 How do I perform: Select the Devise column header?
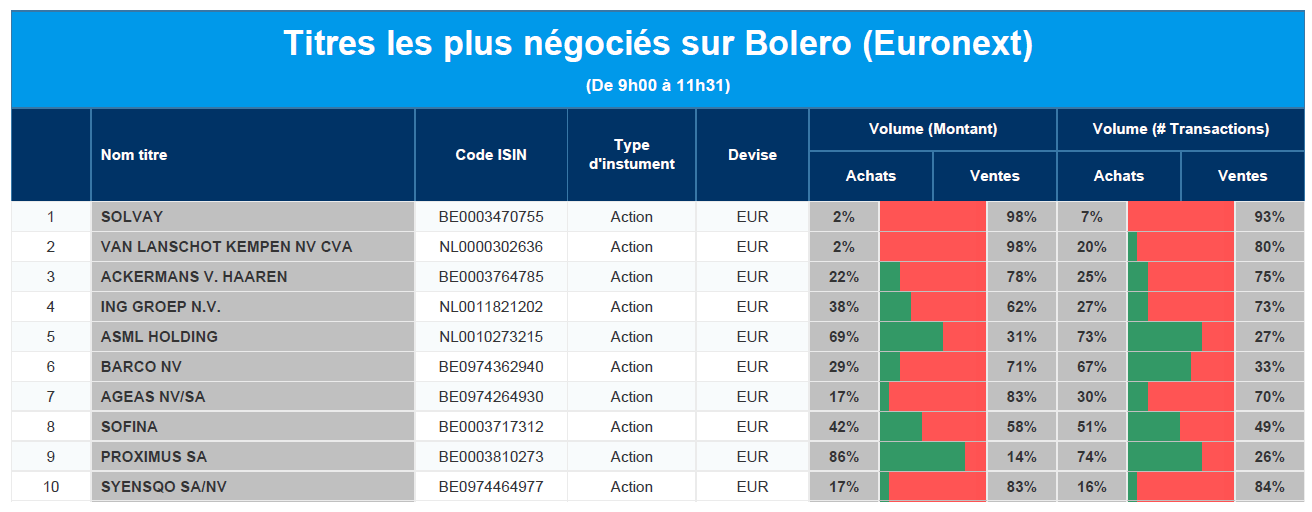tap(752, 155)
